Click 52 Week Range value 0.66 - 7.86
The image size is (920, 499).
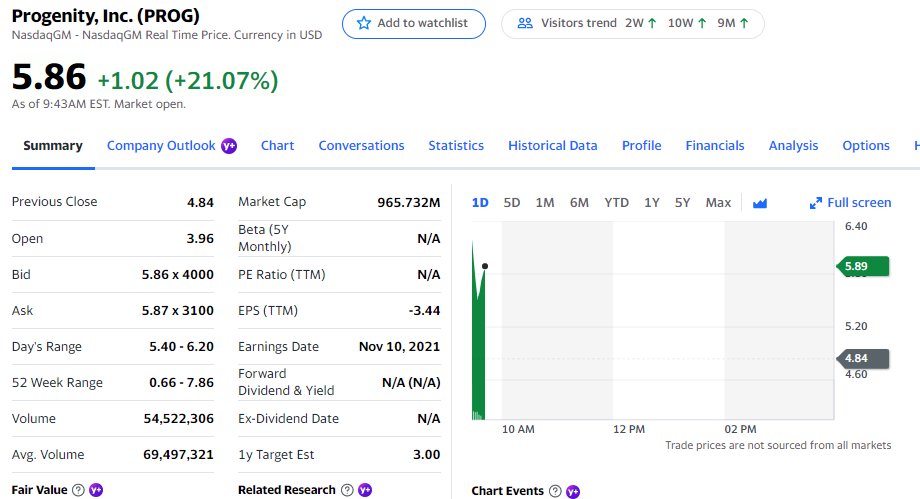(181, 383)
